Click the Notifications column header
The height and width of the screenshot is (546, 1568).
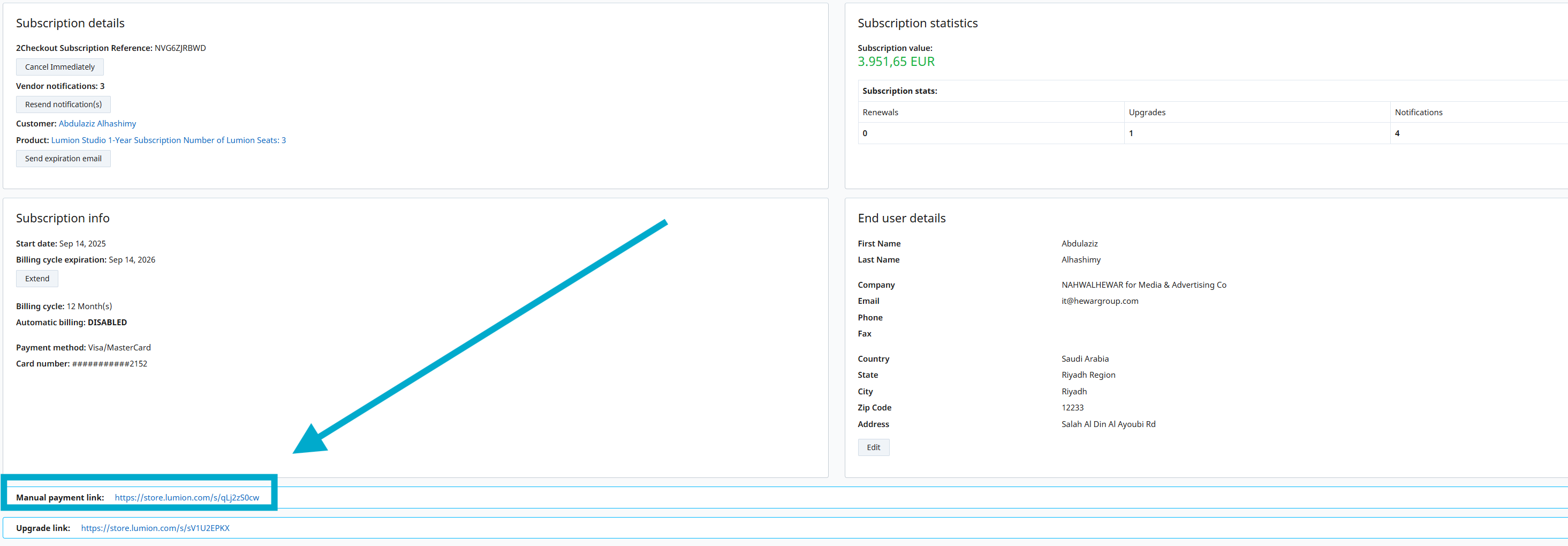click(1418, 112)
